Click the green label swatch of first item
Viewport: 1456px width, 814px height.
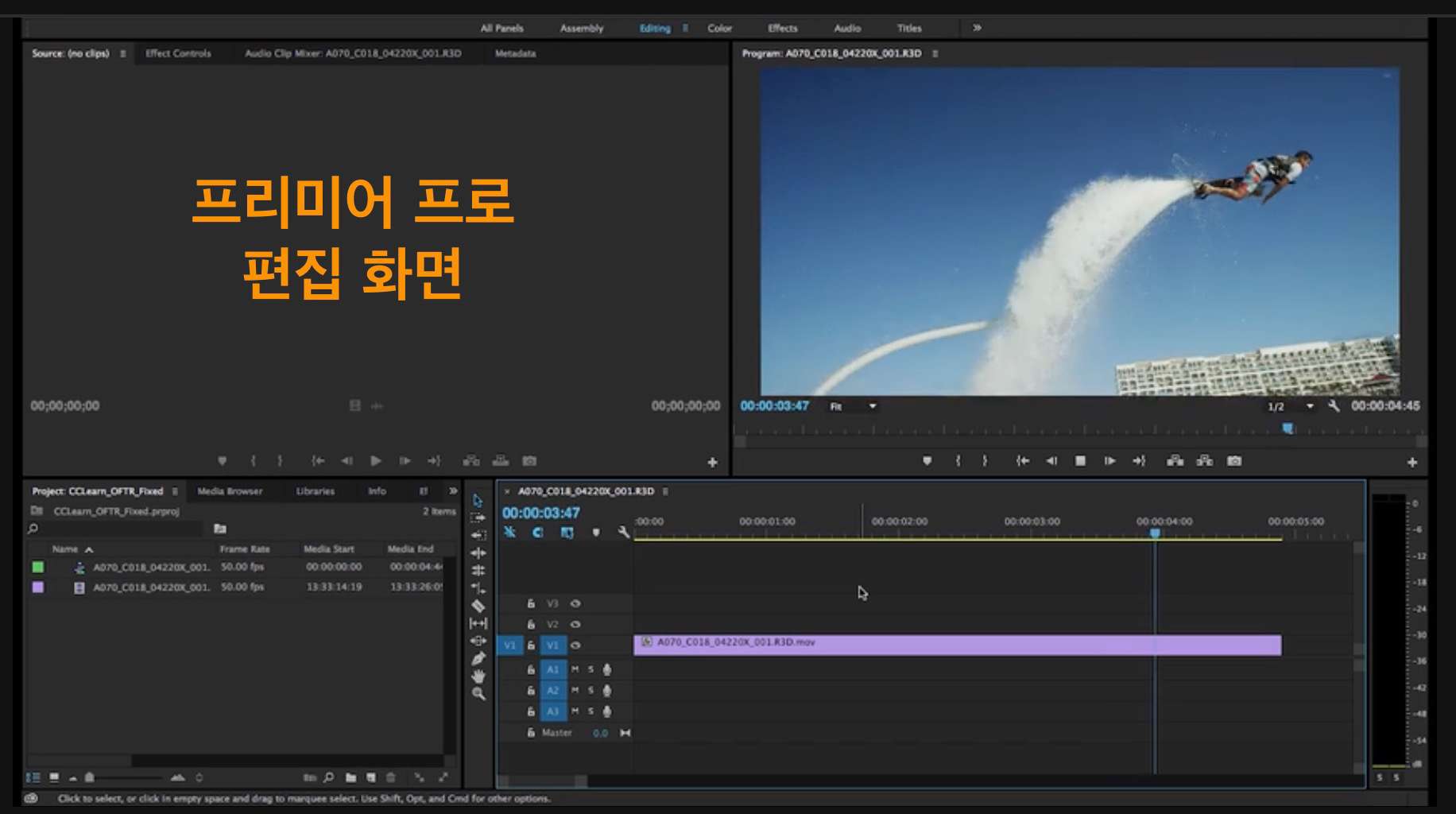pyautogui.click(x=37, y=568)
